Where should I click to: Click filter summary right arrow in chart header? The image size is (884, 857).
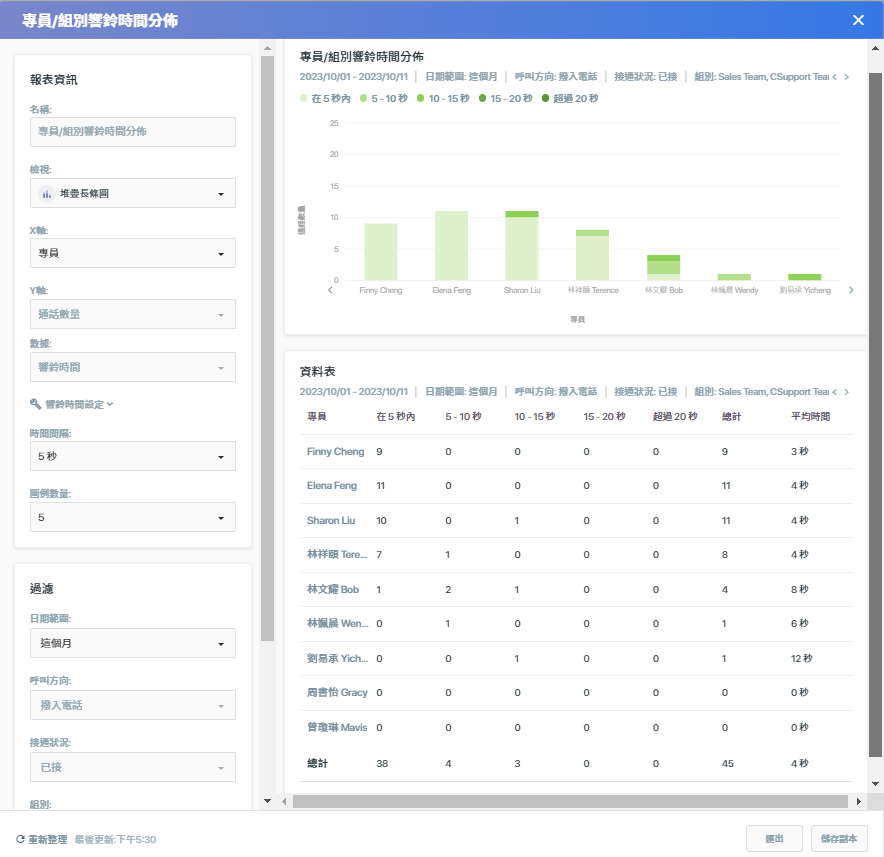846,77
